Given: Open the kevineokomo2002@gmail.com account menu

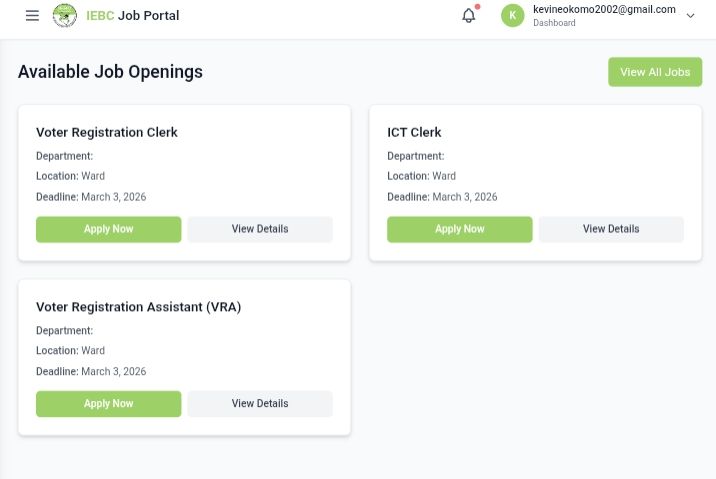Looking at the screenshot, I should click(x=604, y=10).
